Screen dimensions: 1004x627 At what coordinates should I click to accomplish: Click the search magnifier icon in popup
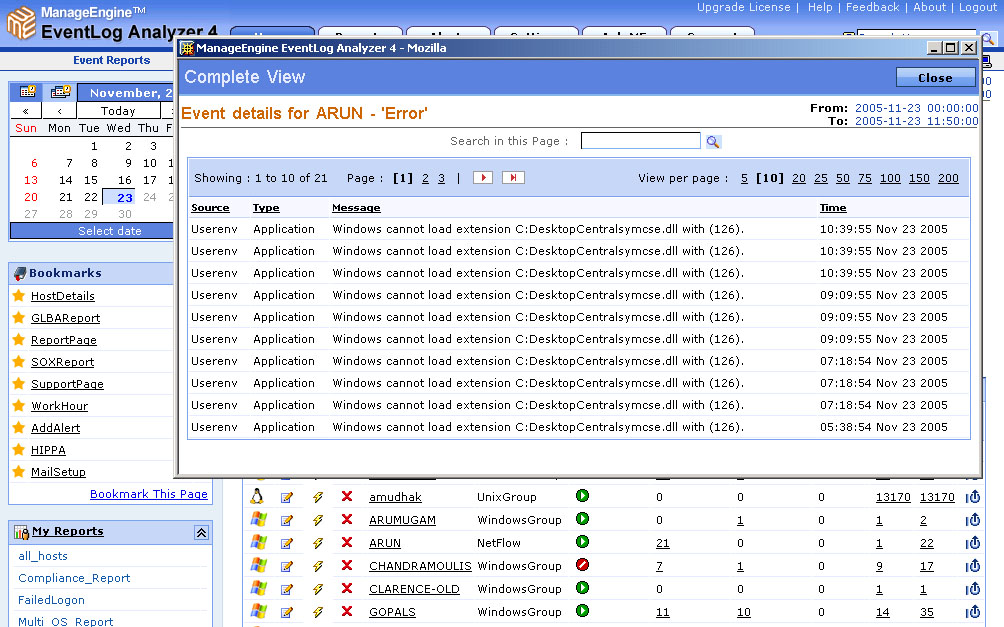point(713,142)
